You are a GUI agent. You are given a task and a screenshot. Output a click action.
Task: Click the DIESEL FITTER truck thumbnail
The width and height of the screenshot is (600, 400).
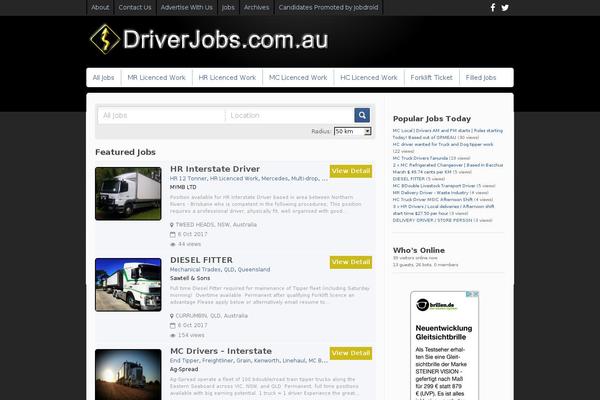128,285
